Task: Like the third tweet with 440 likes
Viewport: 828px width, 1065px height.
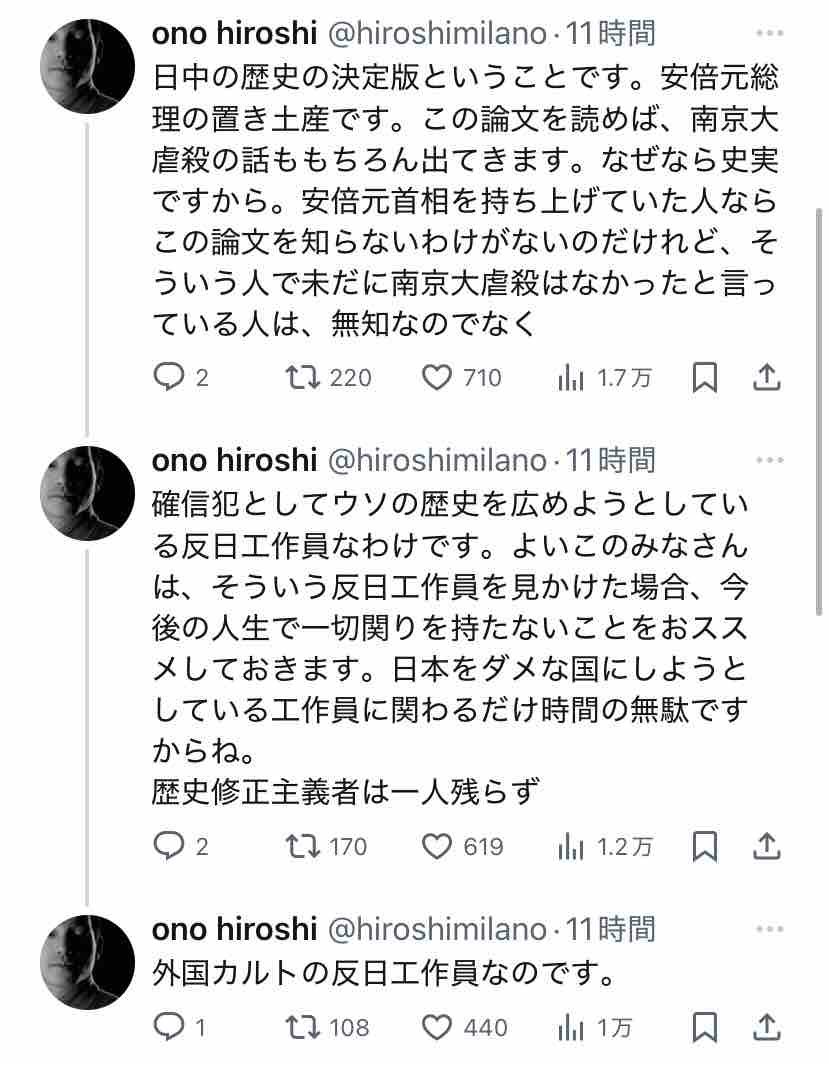Action: tap(437, 1027)
